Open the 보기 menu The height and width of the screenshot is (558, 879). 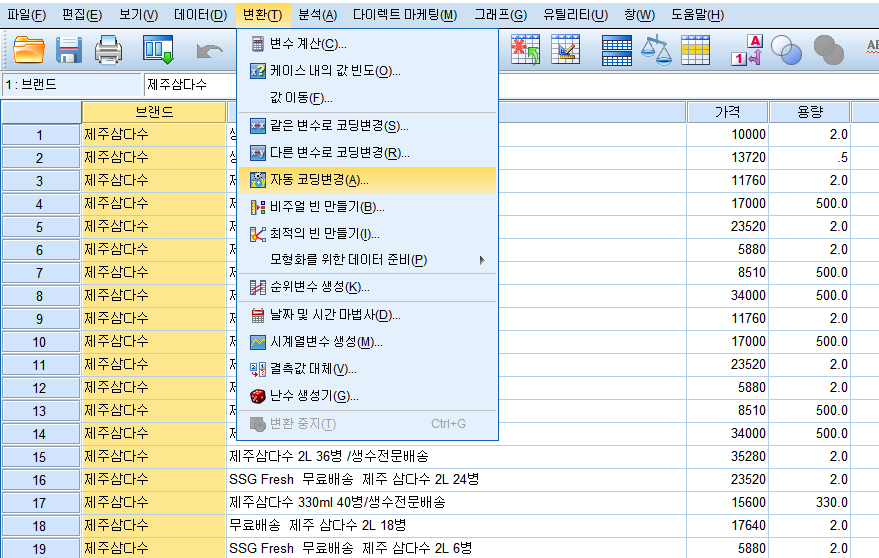click(x=138, y=15)
